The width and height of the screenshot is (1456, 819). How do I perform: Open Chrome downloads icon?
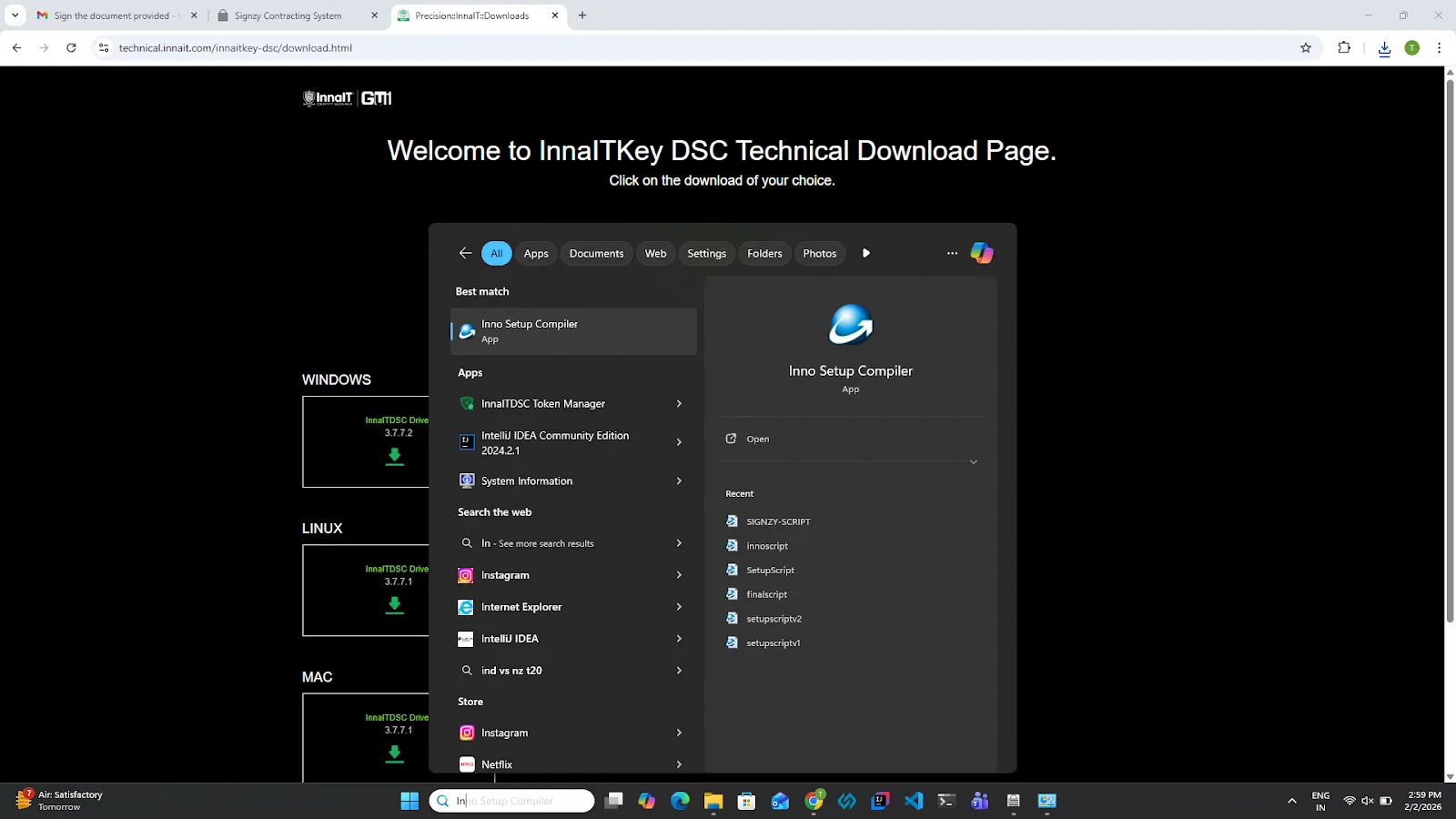pyautogui.click(x=1384, y=48)
